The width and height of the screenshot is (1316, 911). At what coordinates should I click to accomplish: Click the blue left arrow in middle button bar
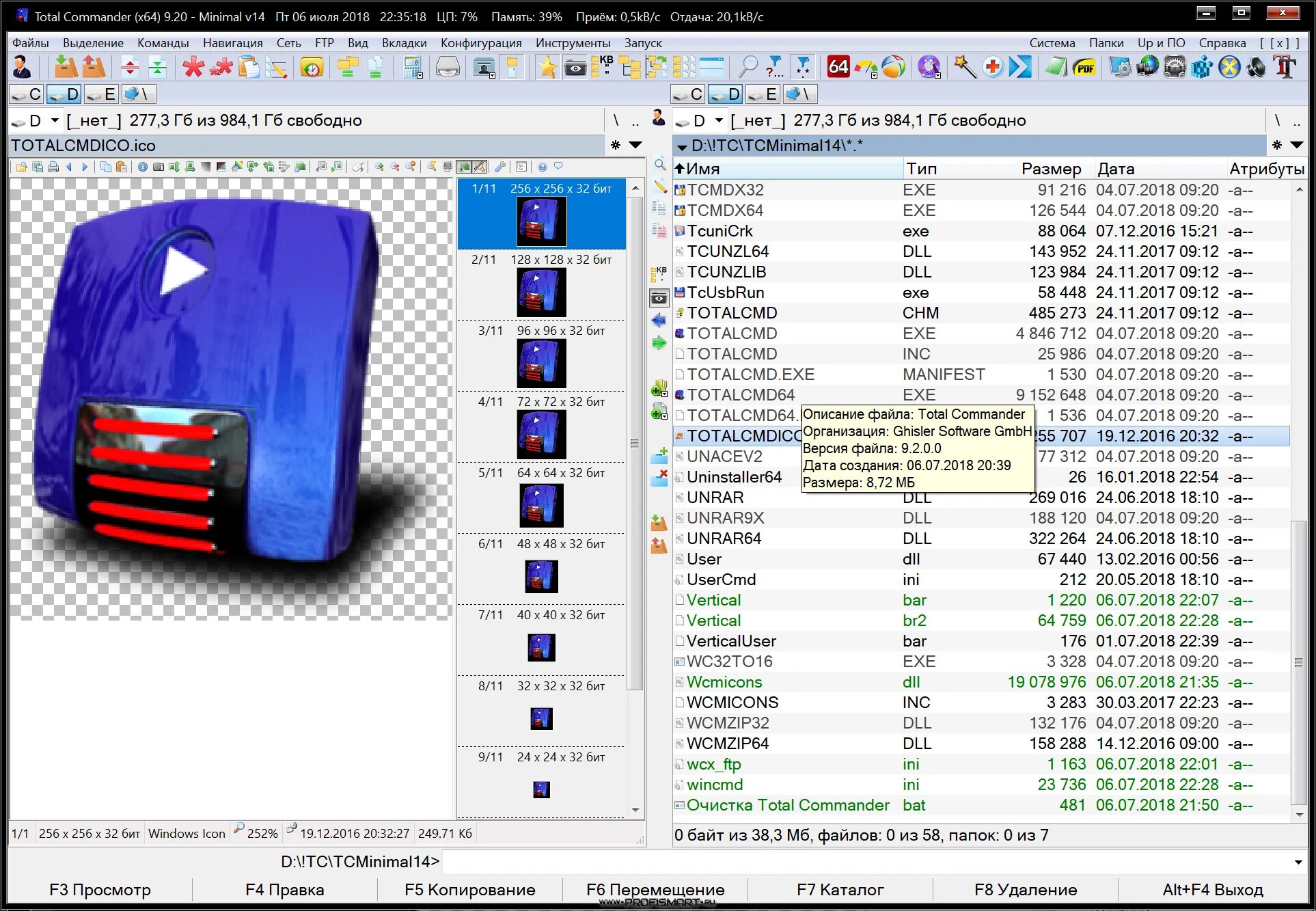pyautogui.click(x=659, y=320)
